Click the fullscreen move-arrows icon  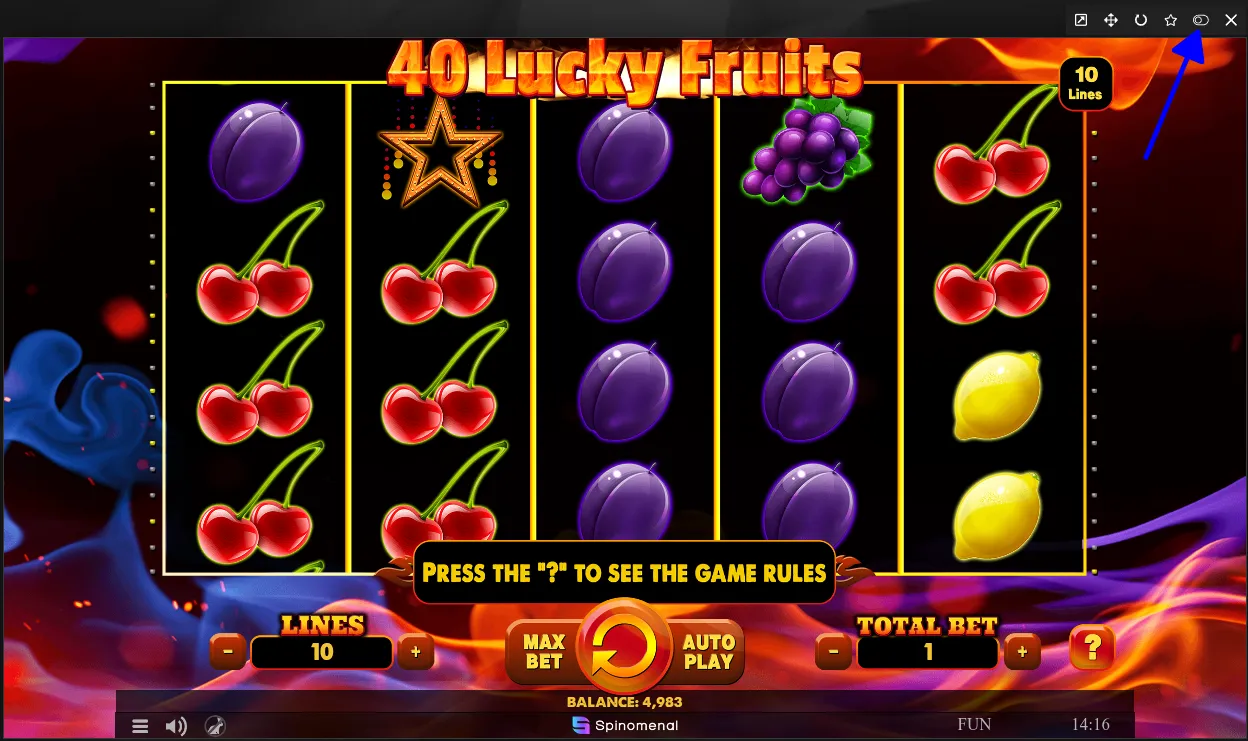click(x=1111, y=20)
